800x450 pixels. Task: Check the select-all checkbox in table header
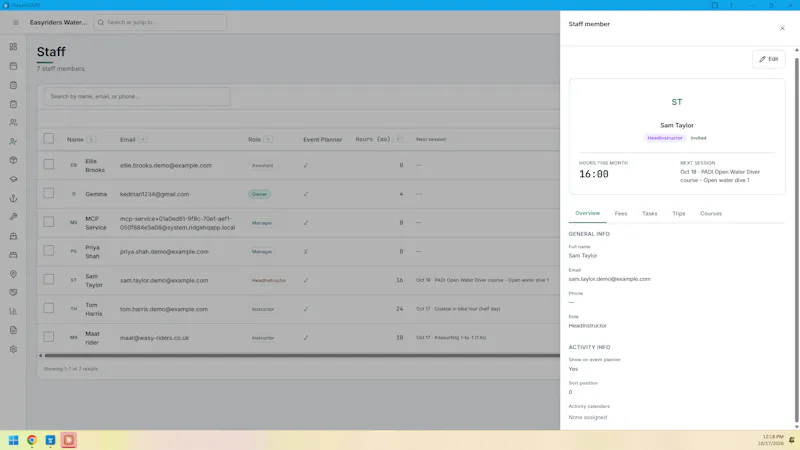coord(48,139)
